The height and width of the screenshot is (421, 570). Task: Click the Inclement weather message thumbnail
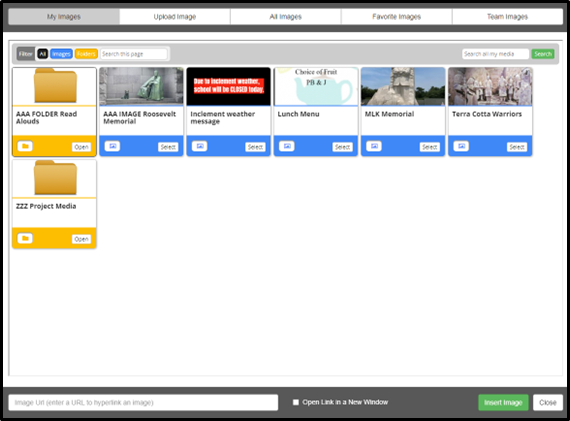(x=229, y=87)
